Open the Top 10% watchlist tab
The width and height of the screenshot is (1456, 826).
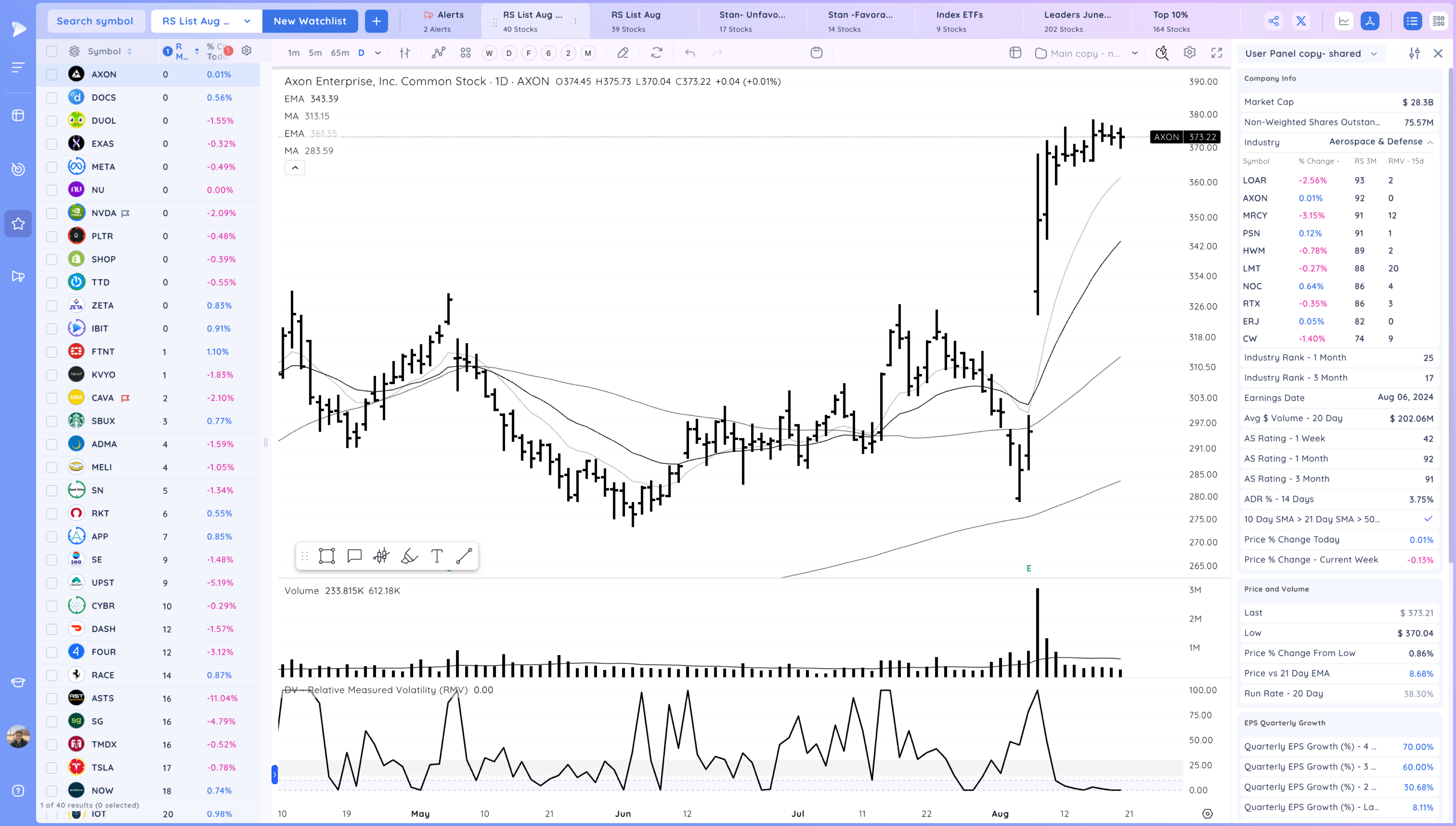(x=1171, y=21)
